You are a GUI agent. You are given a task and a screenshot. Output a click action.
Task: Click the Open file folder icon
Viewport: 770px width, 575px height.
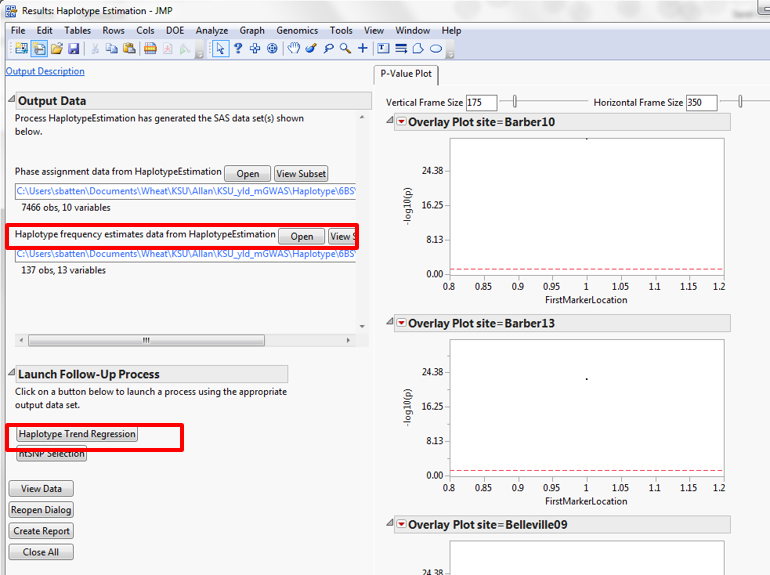tap(56, 48)
